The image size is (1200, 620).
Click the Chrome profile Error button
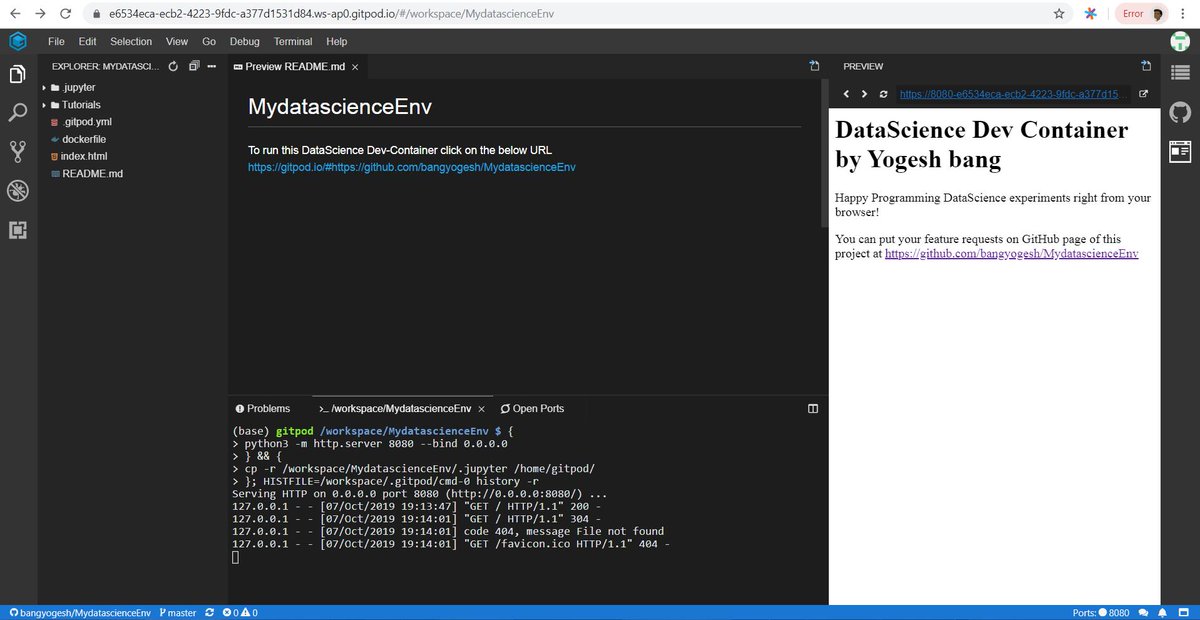click(1143, 14)
